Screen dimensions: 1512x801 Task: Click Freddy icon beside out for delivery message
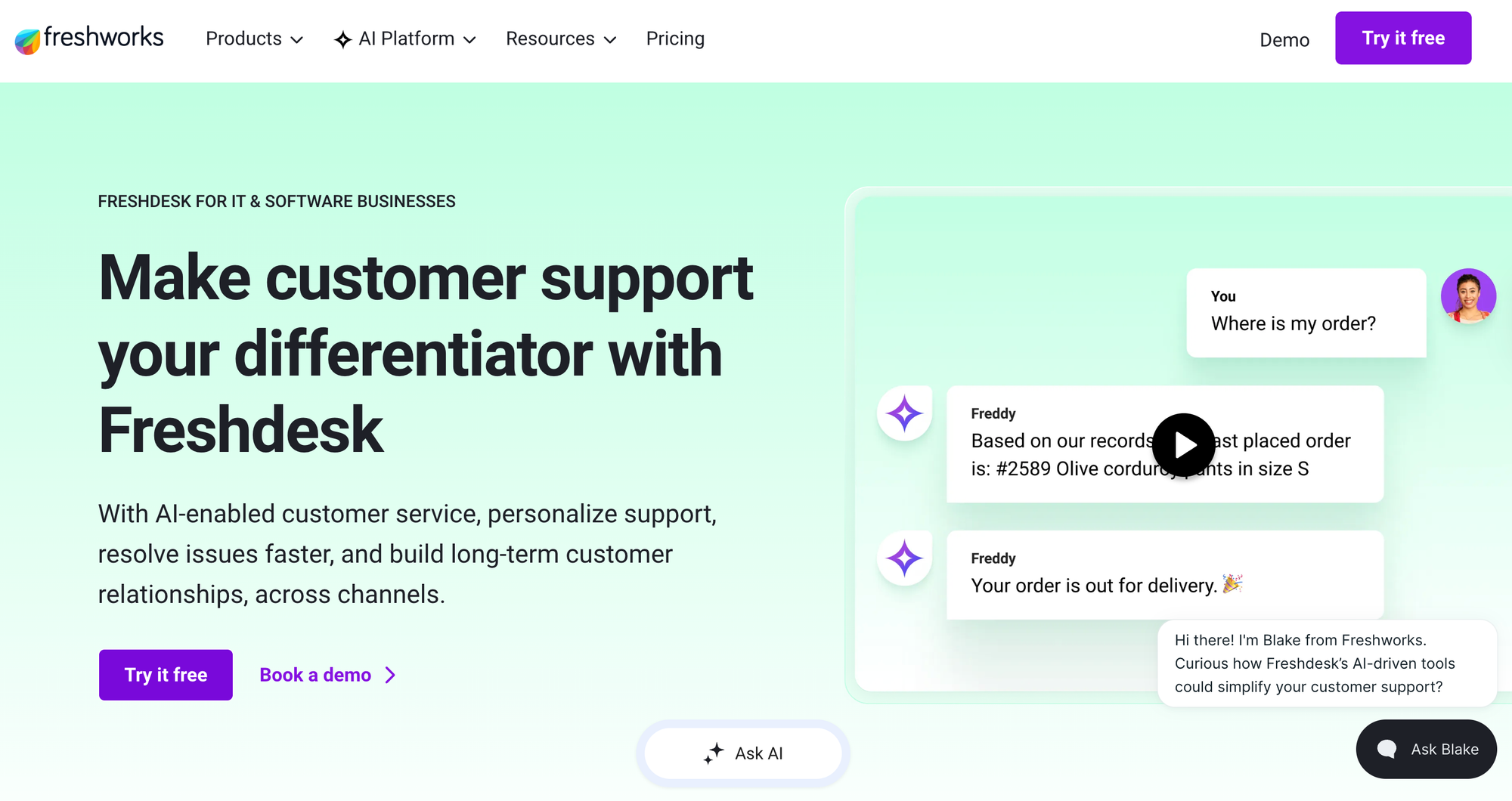[904, 558]
